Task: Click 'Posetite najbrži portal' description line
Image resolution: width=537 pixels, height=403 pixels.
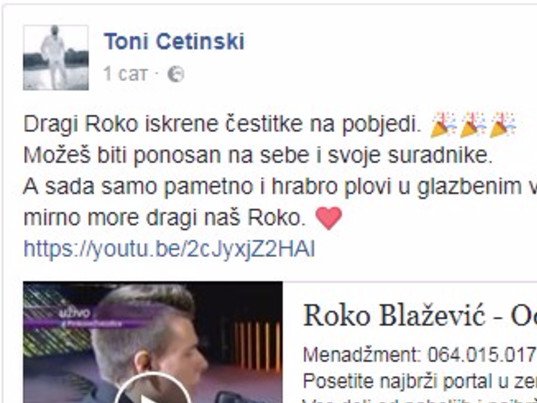Action: pyautogui.click(x=420, y=380)
